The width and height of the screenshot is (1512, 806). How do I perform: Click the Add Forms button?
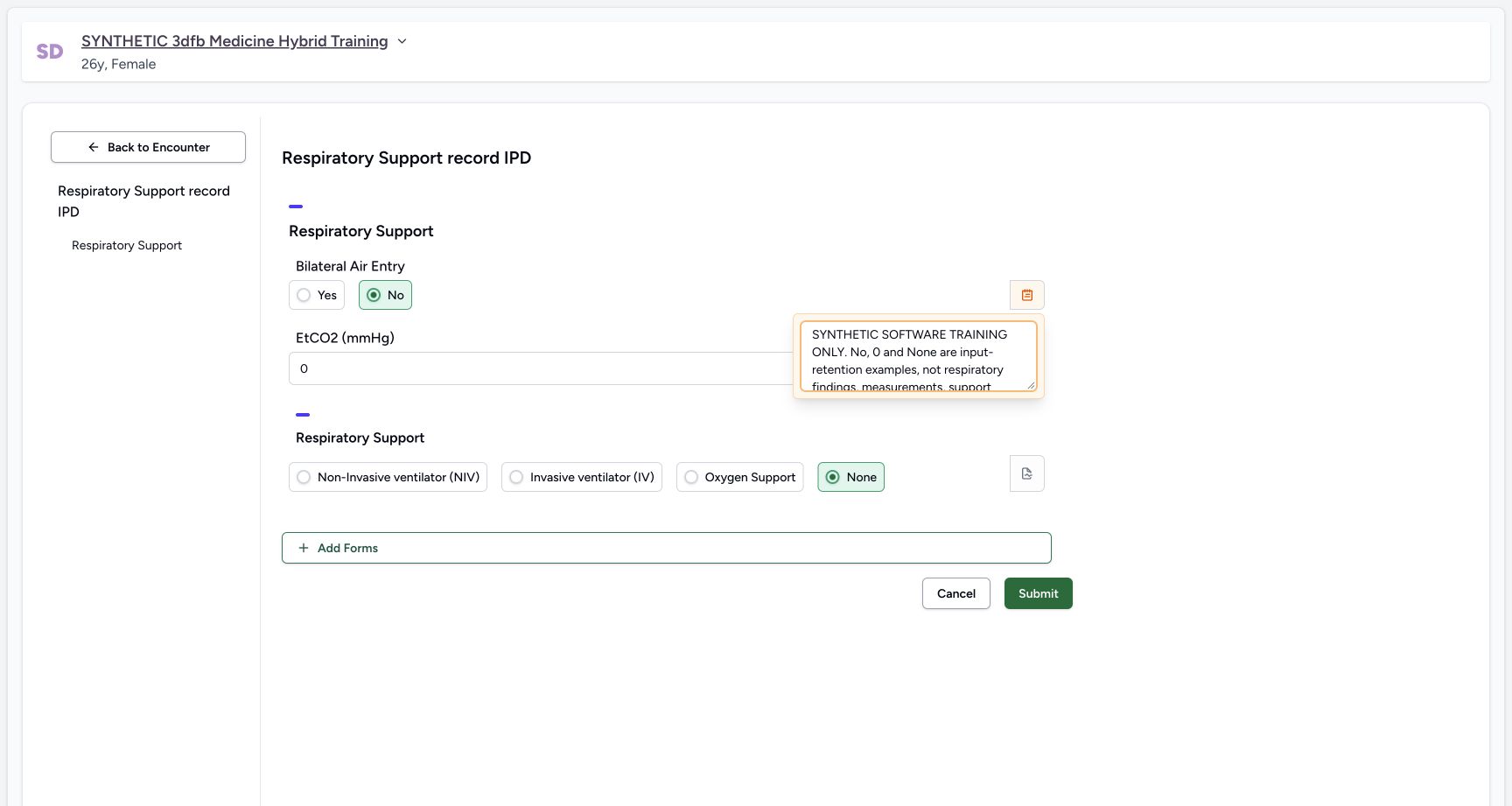pos(667,548)
